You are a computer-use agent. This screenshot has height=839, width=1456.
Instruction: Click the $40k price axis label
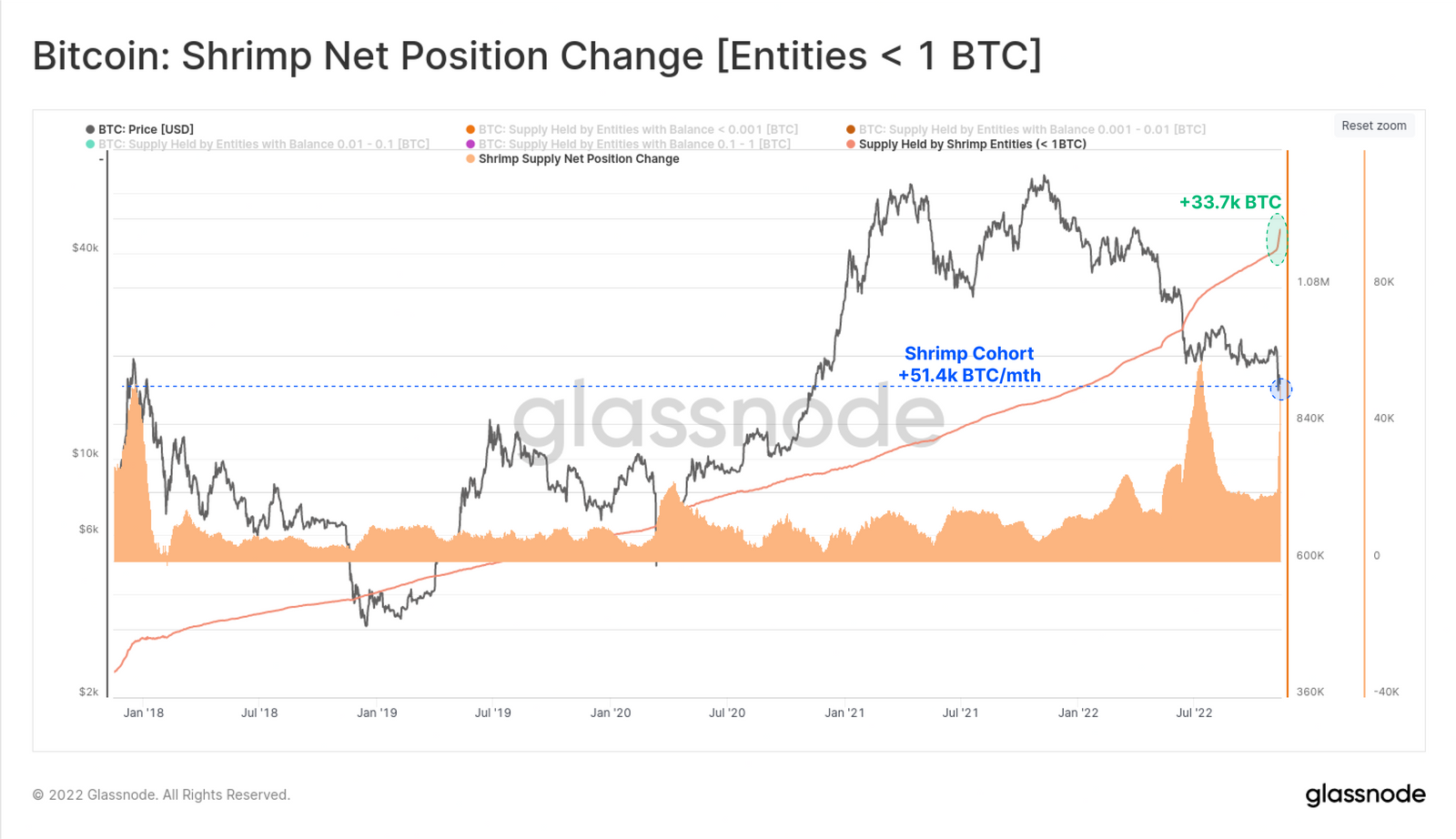coord(86,248)
